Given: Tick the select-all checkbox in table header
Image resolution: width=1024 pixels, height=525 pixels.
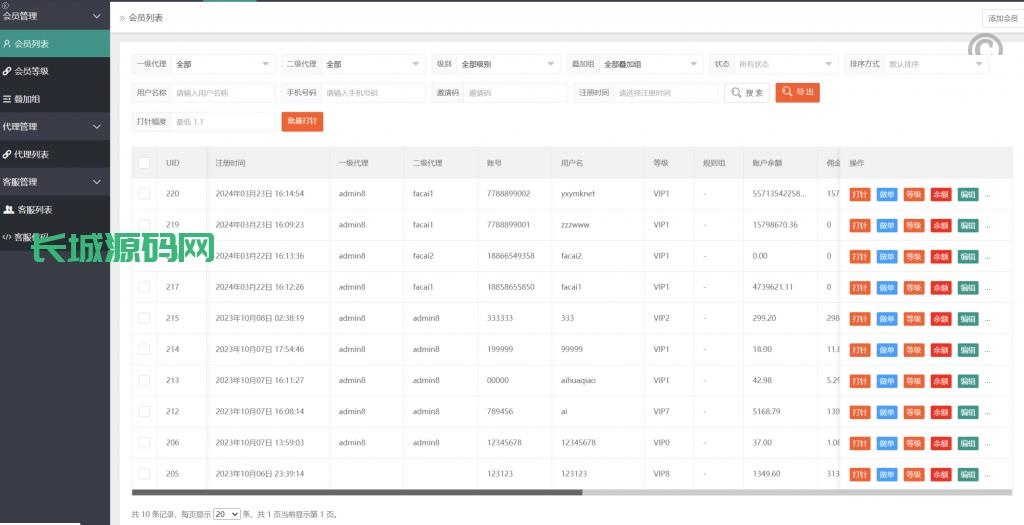Looking at the screenshot, I should pyautogui.click(x=144, y=163).
